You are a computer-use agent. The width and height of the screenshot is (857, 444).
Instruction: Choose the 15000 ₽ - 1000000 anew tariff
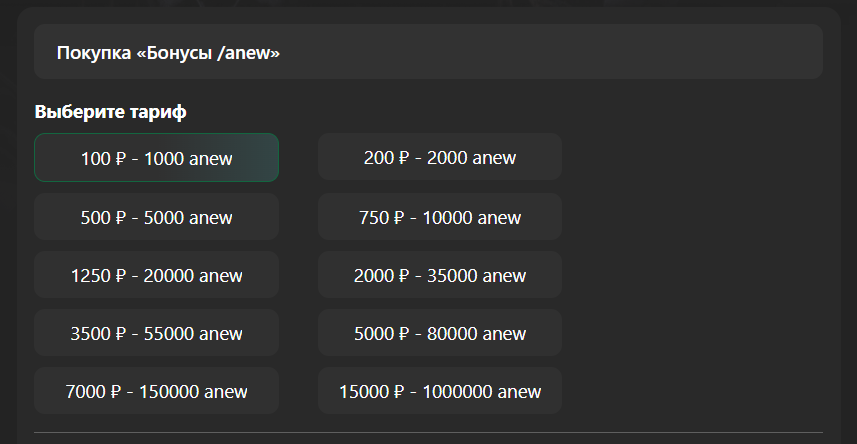click(440, 390)
